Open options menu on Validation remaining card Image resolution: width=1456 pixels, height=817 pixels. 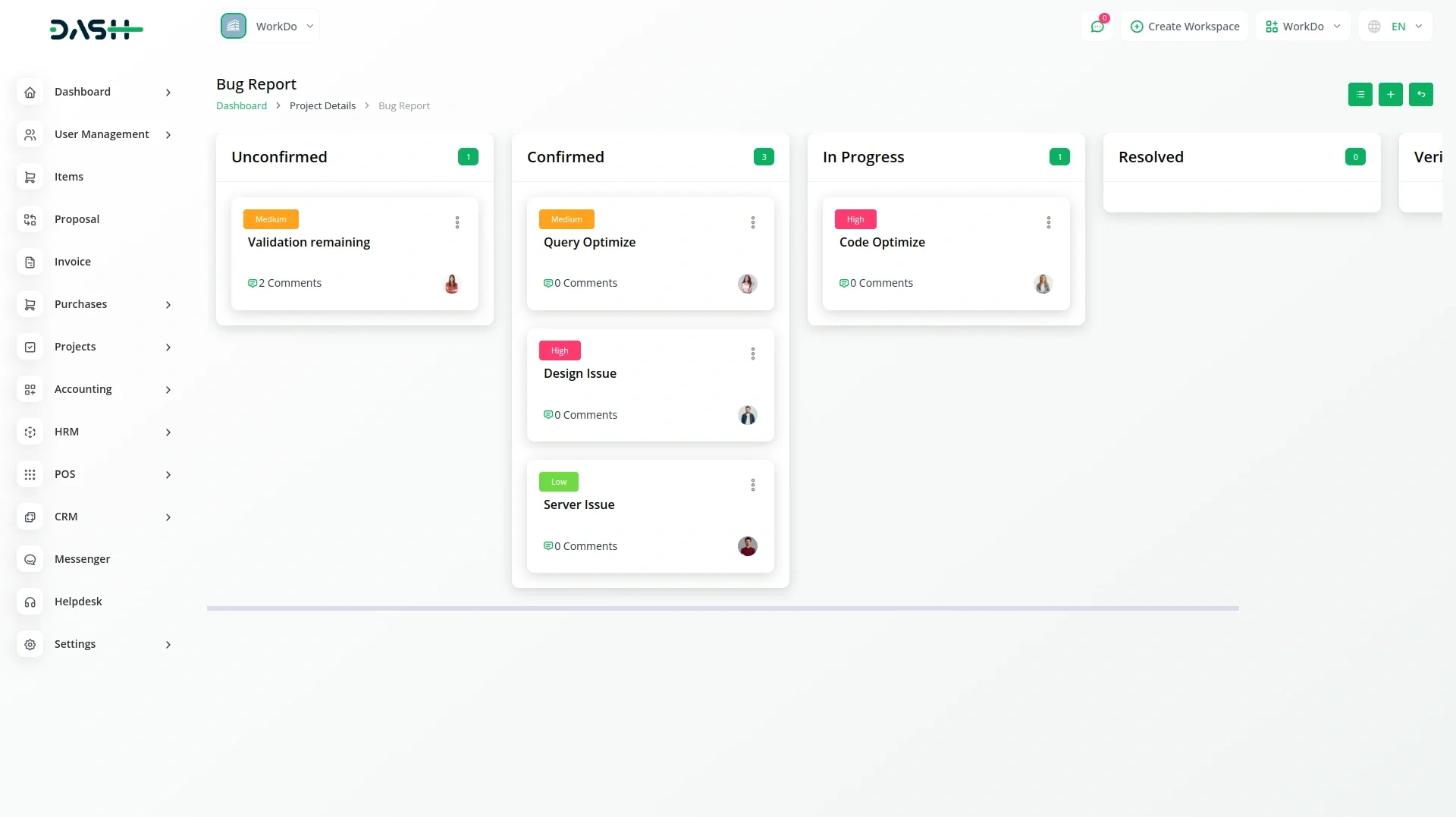pyautogui.click(x=457, y=222)
